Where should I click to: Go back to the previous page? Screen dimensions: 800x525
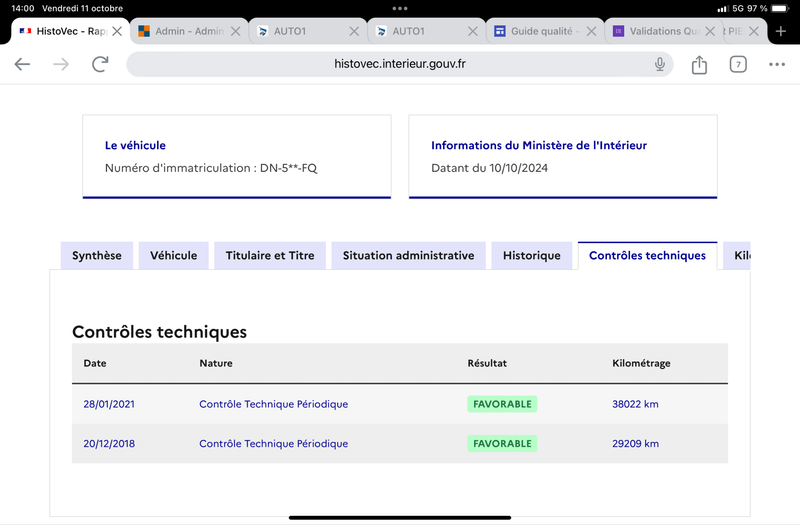pos(22,64)
